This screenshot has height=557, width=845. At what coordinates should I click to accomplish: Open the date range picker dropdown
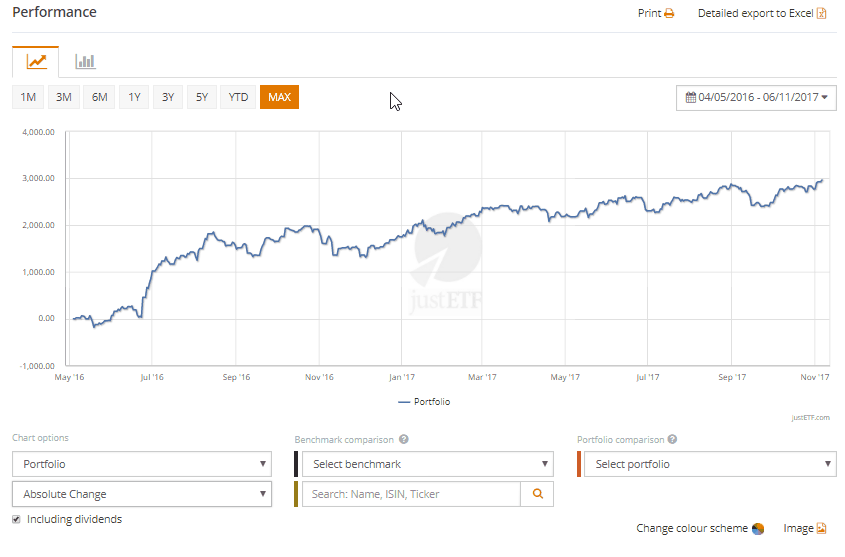(756, 98)
